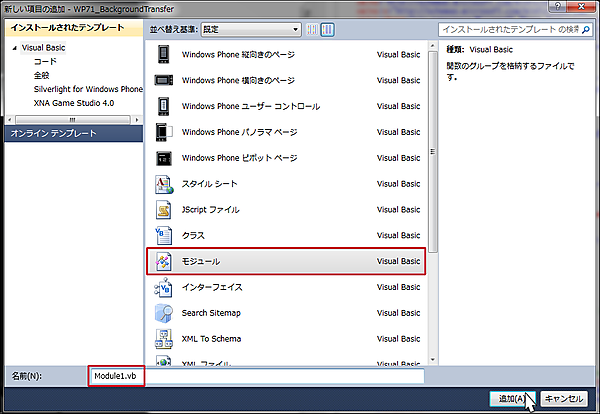Select the モジュール template row text

[201, 261]
